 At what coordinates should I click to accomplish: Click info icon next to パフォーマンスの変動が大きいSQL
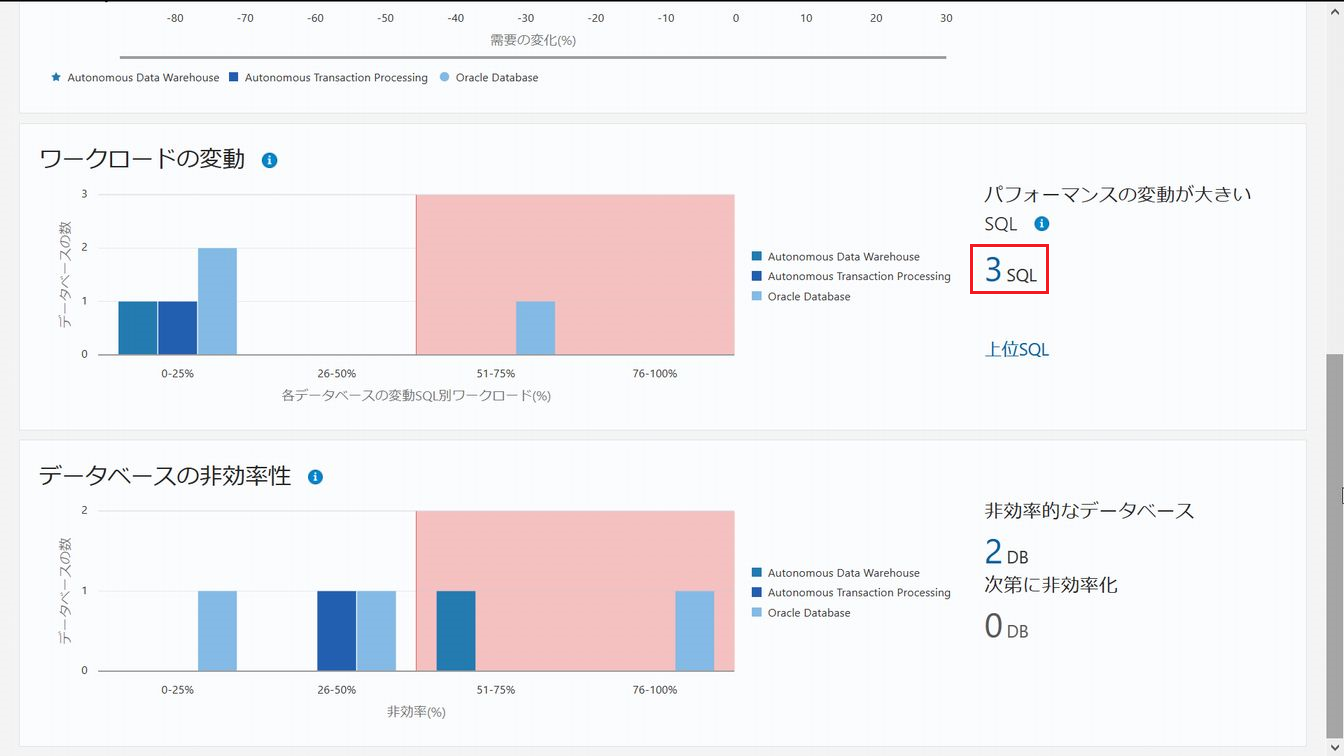(x=1041, y=224)
